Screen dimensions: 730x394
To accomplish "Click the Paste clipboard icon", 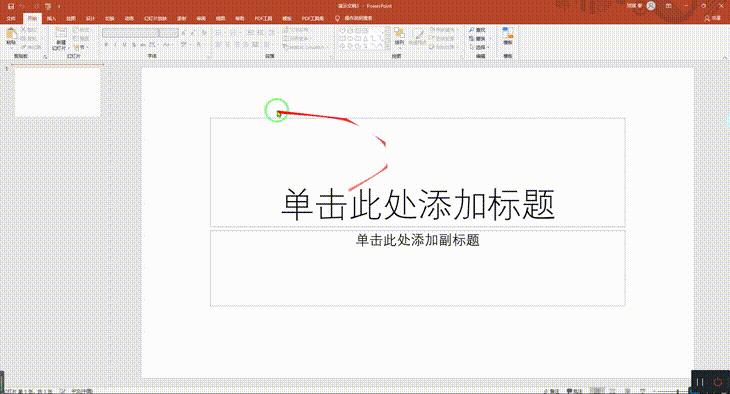I will tap(11, 34).
